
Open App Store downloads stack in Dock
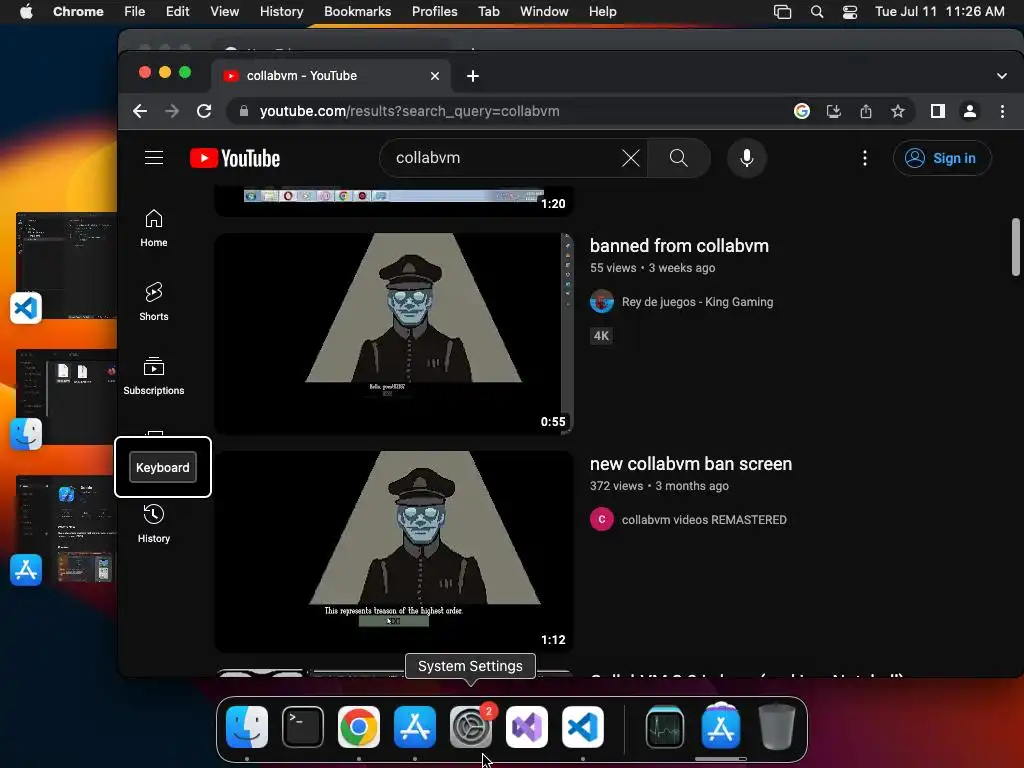click(x=721, y=727)
